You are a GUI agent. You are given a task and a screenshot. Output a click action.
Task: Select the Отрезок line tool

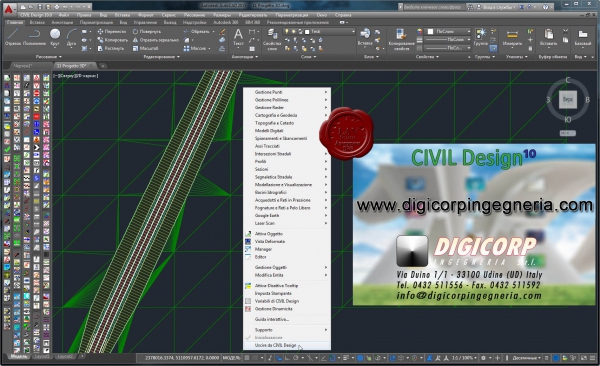click(13, 37)
